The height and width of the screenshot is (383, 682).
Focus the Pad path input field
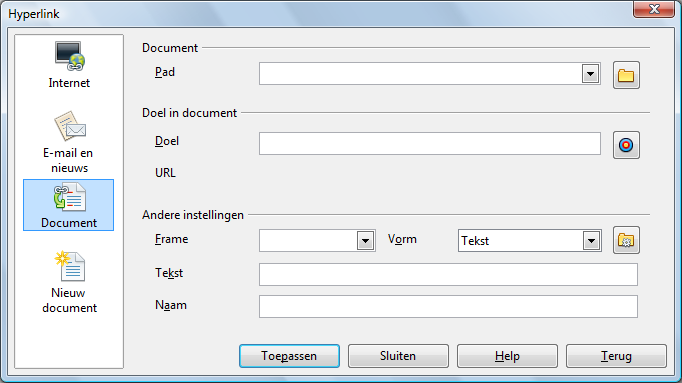coord(420,74)
